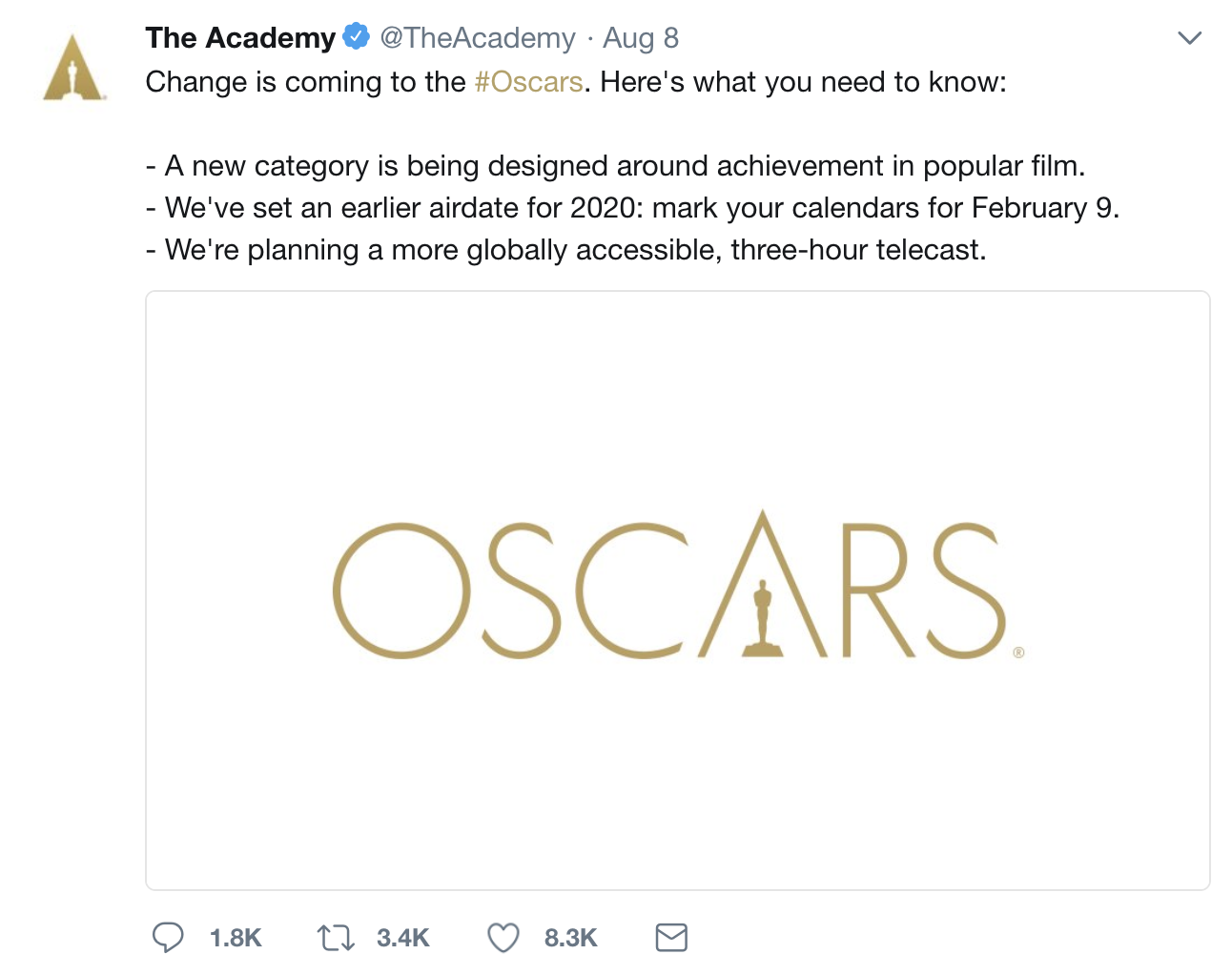
Task: Click the caret in the top corner
Action: pos(1189,37)
